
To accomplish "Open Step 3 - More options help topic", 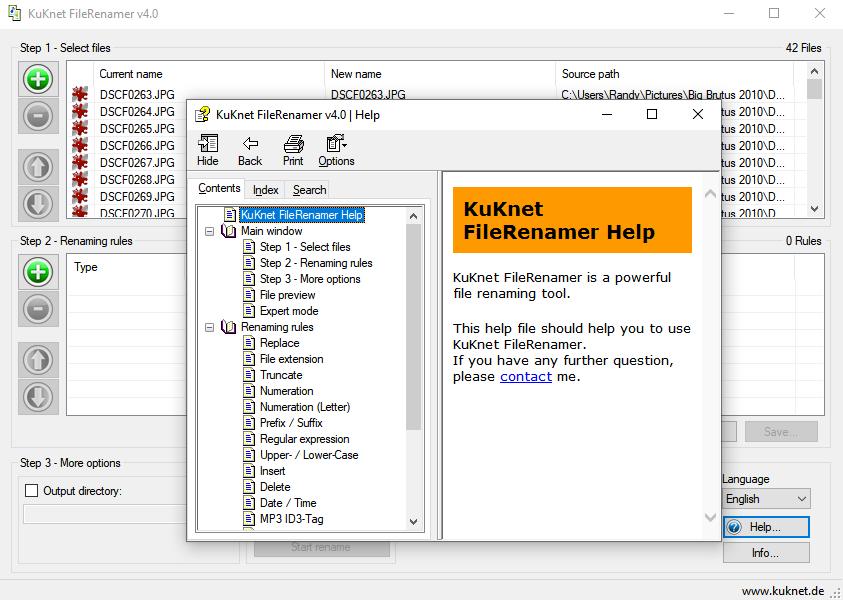I will pyautogui.click(x=310, y=279).
